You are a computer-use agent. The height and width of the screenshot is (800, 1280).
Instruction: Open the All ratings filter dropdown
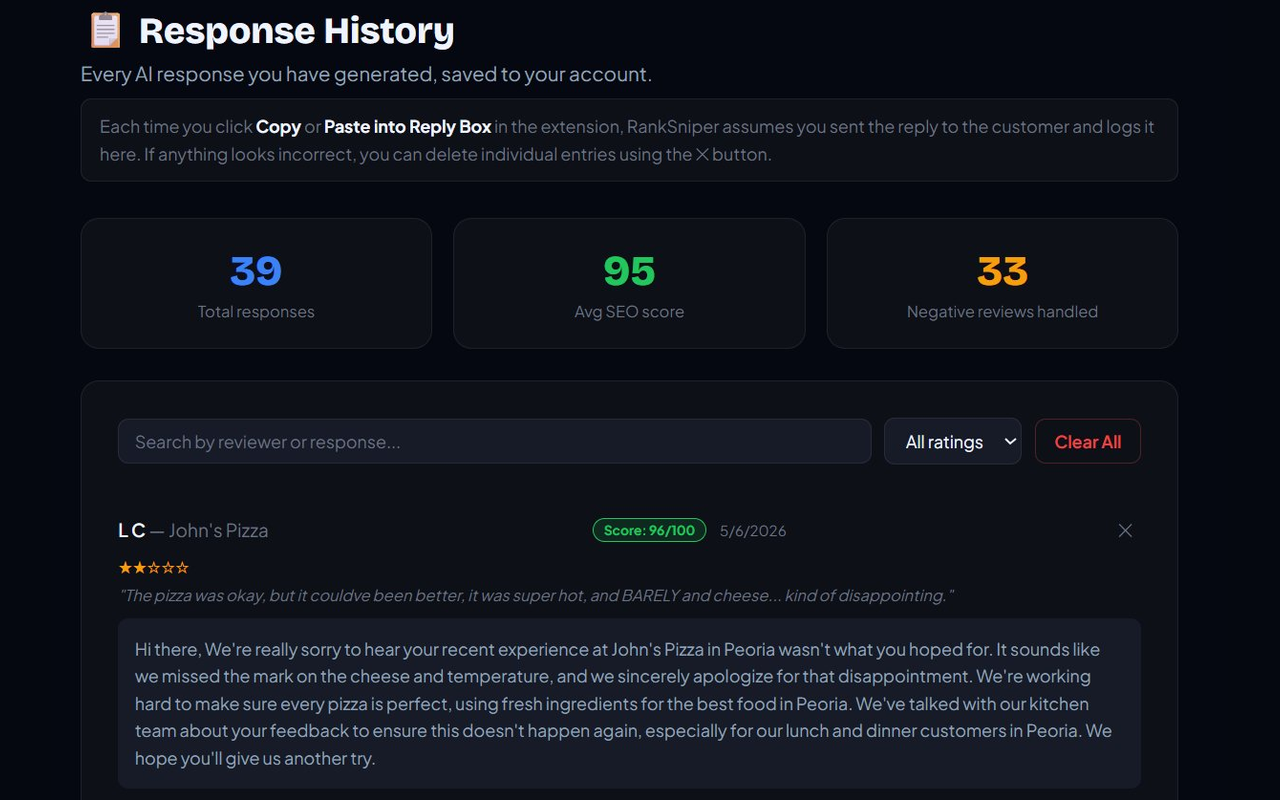tap(952, 441)
